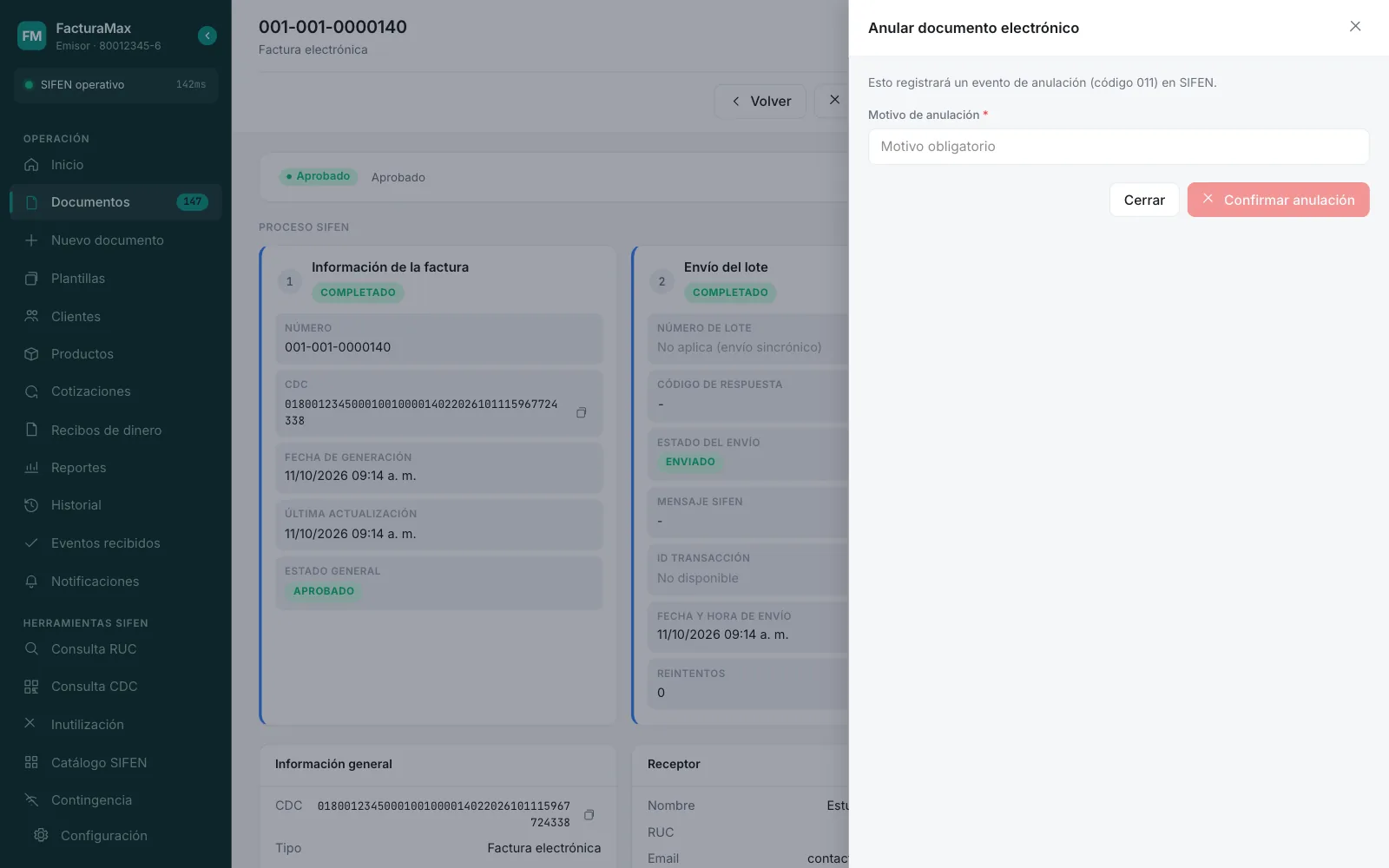Click the X button next to Volver

point(834,101)
